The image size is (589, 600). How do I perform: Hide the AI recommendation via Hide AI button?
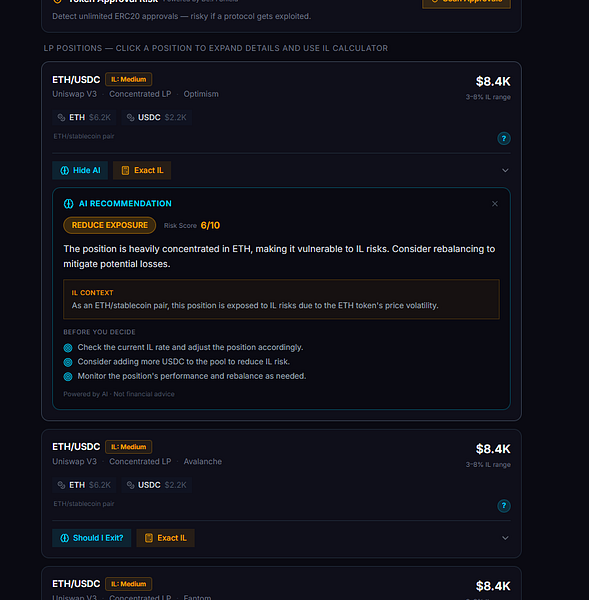pos(80,170)
